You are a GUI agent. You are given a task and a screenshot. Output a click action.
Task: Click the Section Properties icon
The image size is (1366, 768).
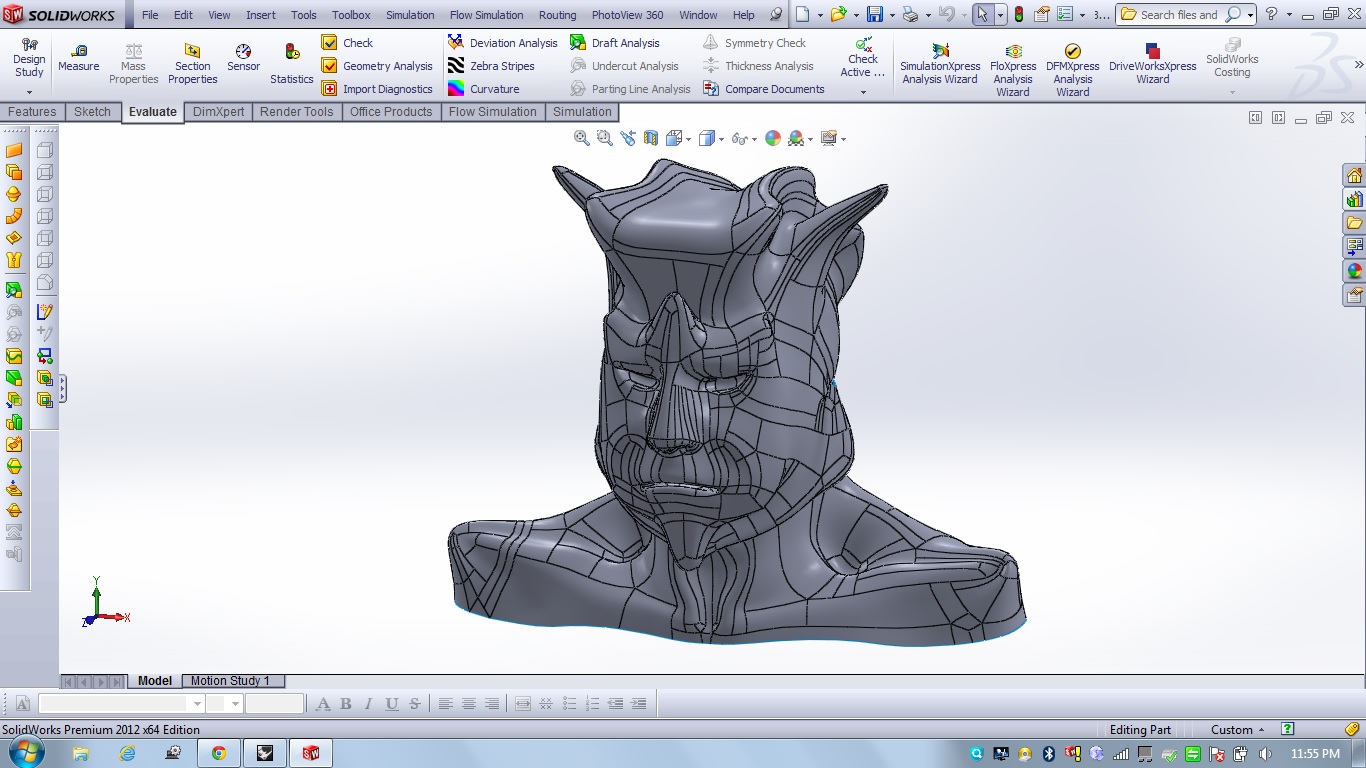coord(192,58)
